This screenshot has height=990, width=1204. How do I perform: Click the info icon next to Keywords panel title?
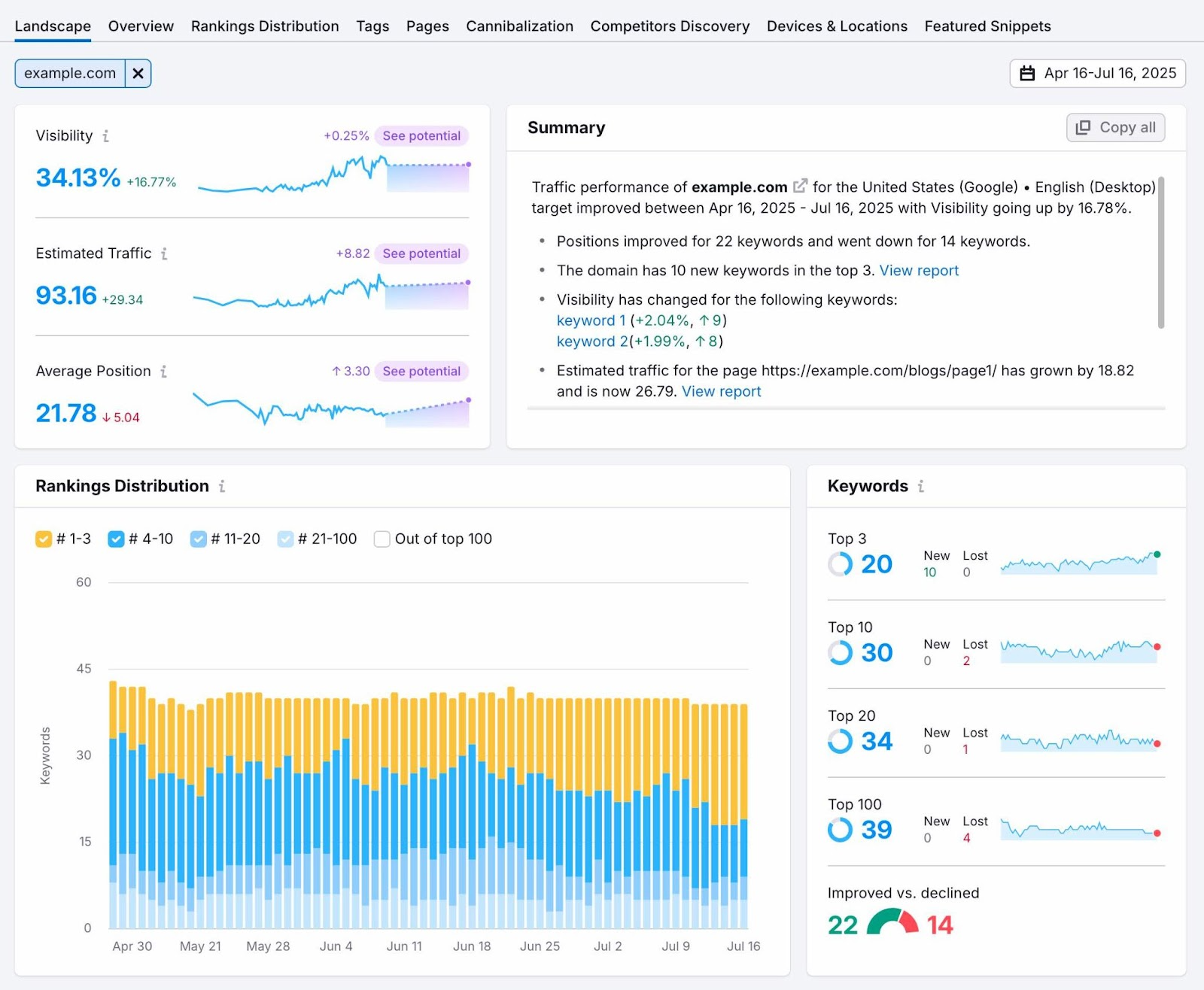[x=922, y=487]
